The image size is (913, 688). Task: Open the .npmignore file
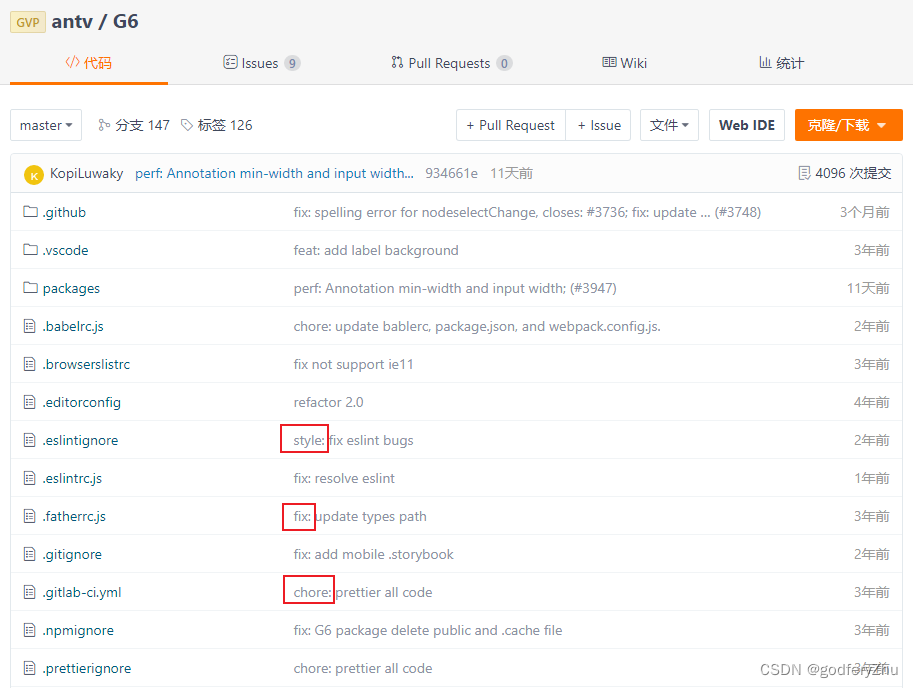click(x=78, y=630)
